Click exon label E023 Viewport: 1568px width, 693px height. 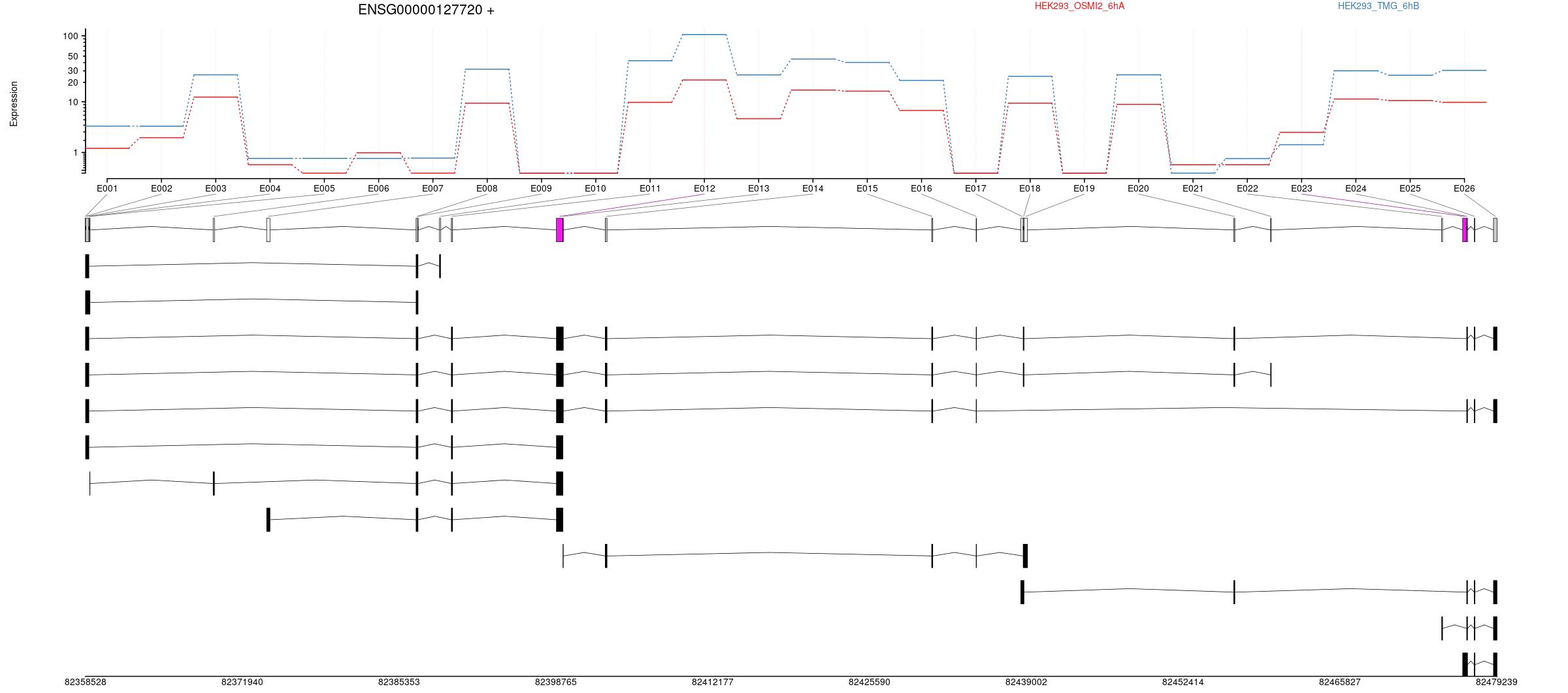[1301, 189]
